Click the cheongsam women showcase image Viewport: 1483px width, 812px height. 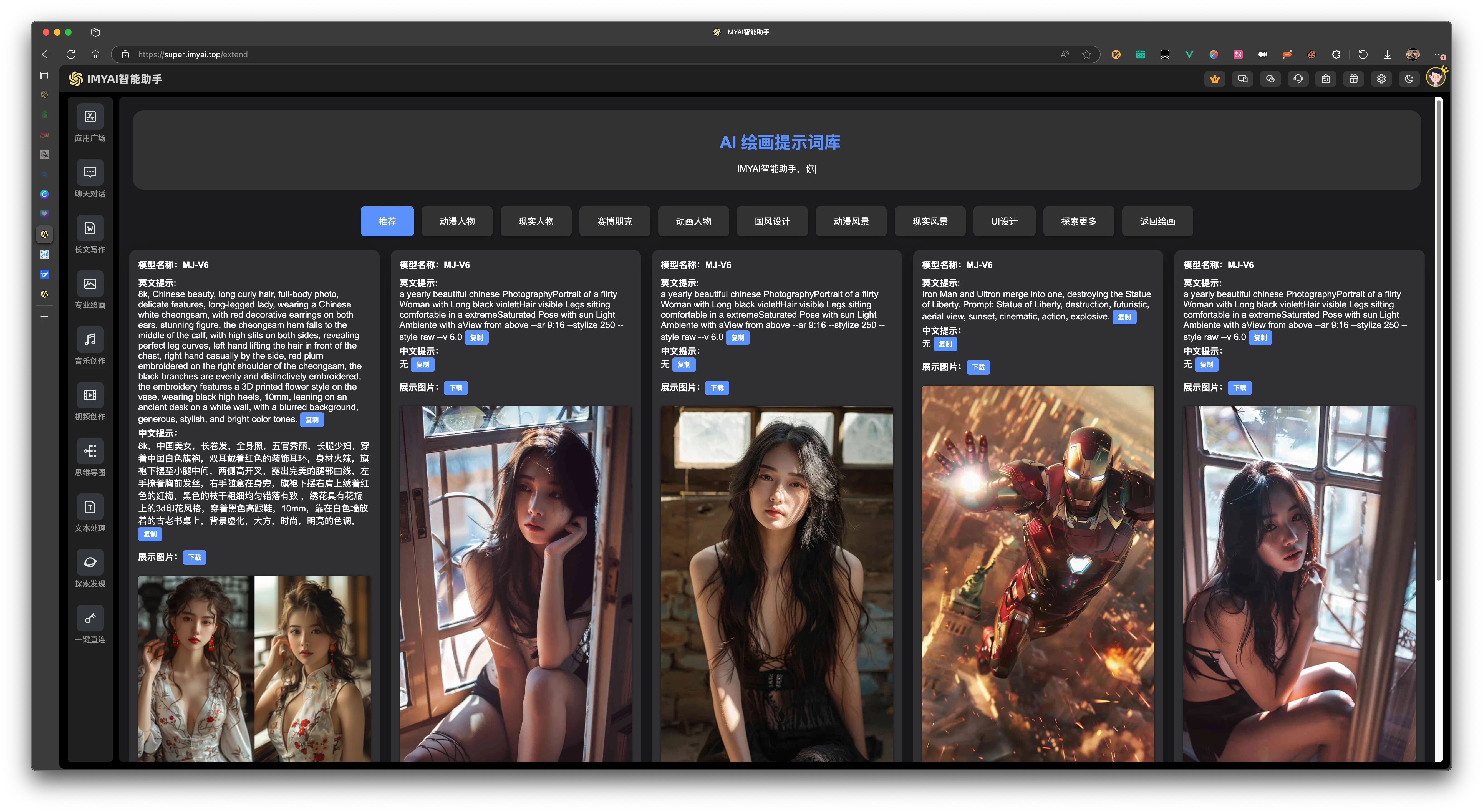(254, 669)
